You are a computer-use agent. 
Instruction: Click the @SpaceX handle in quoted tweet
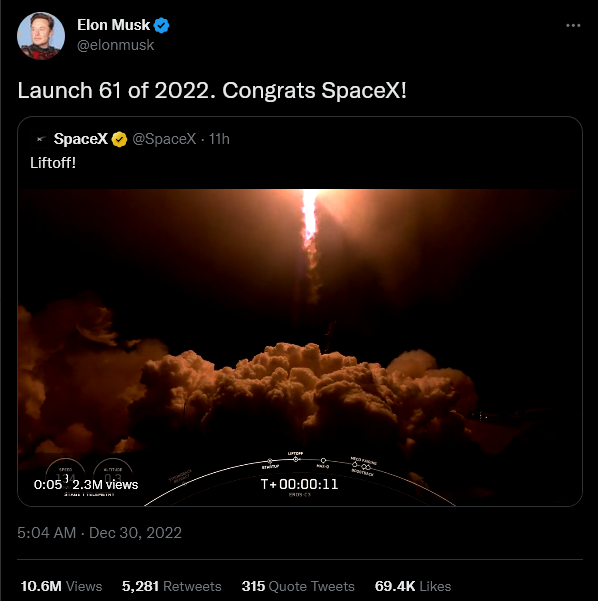coord(164,139)
